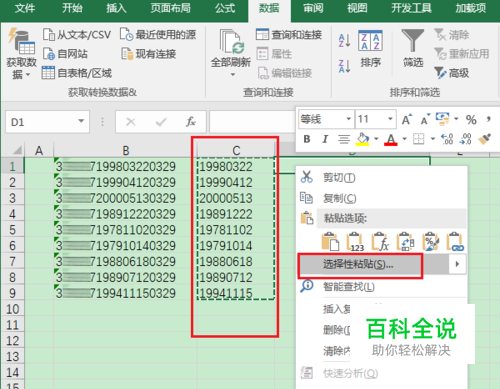
Task: Click cell containing 19980322
Action: 236,166
